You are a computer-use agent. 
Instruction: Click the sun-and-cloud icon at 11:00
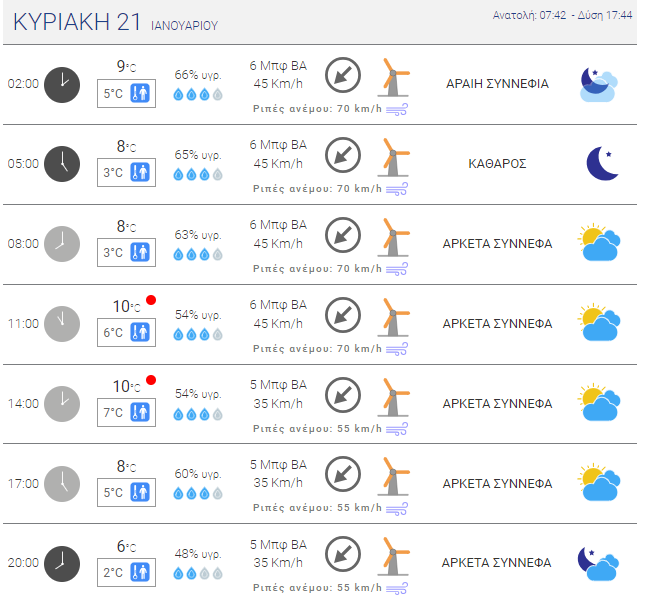click(x=599, y=323)
